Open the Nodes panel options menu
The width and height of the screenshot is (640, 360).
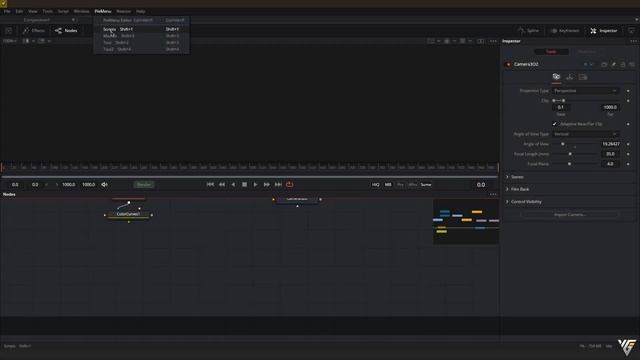(x=493, y=194)
